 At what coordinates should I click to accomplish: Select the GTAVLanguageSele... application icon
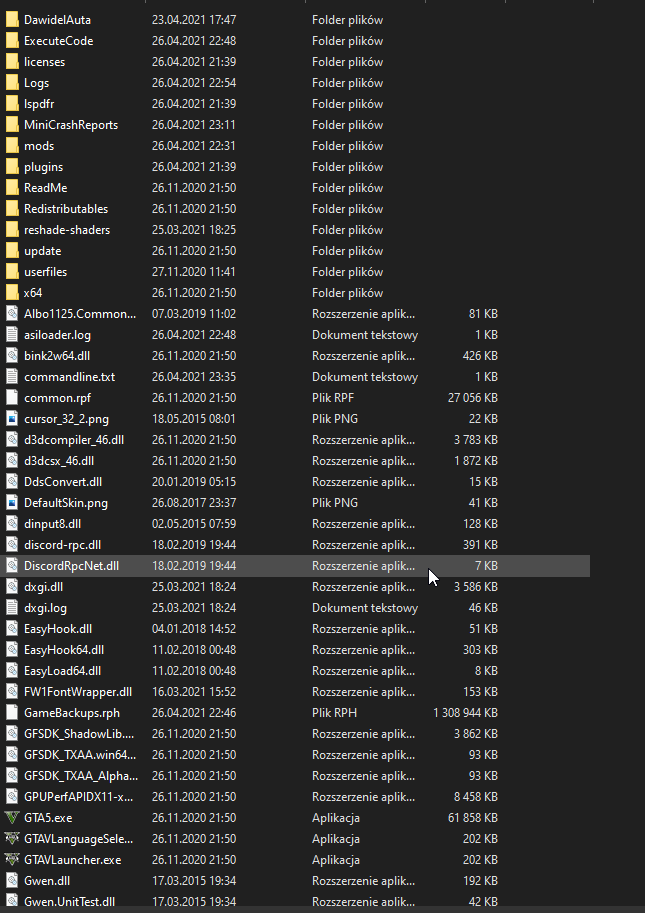point(12,838)
